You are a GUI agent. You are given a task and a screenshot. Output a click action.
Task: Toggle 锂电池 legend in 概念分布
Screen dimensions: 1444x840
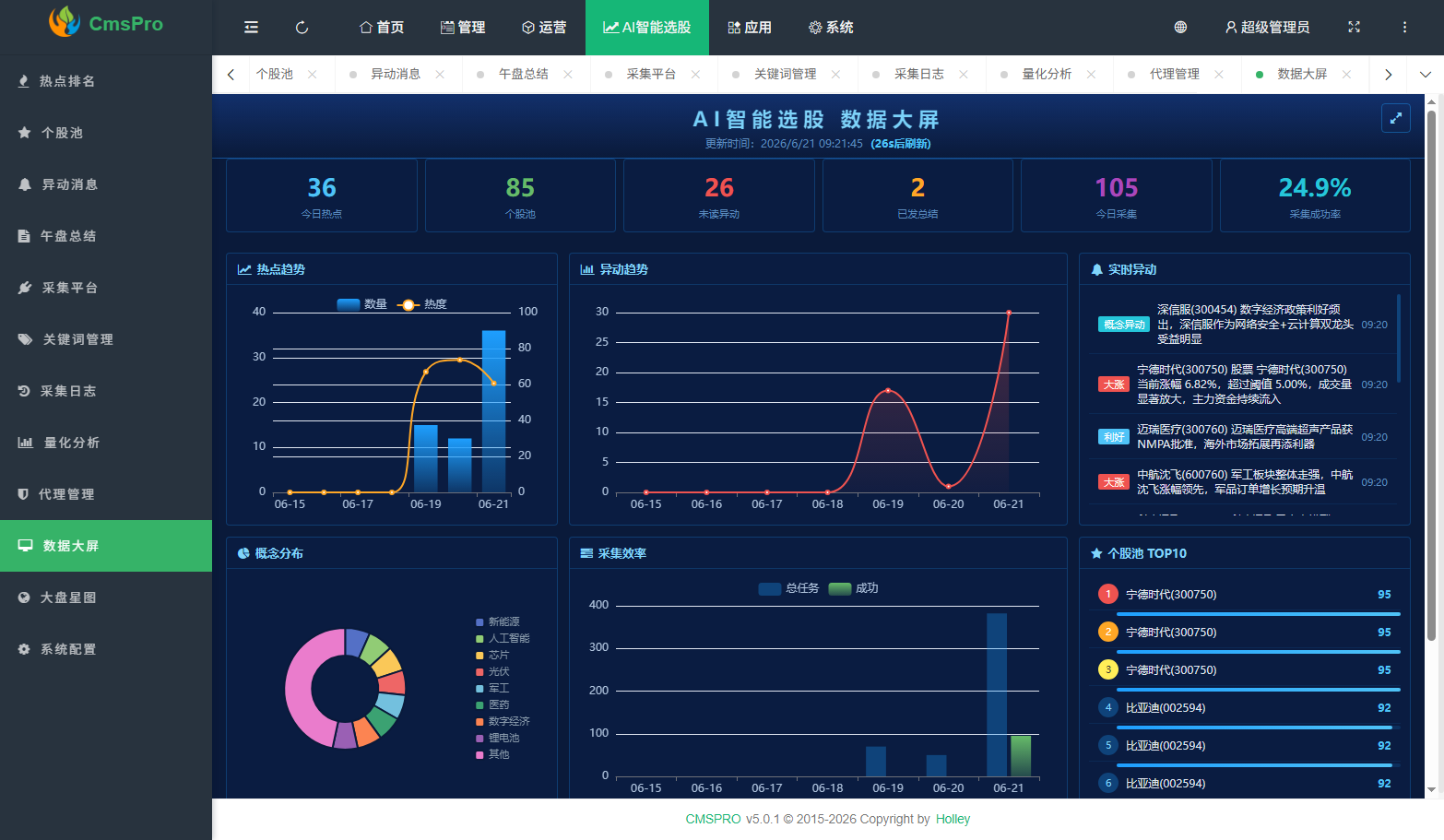497,739
